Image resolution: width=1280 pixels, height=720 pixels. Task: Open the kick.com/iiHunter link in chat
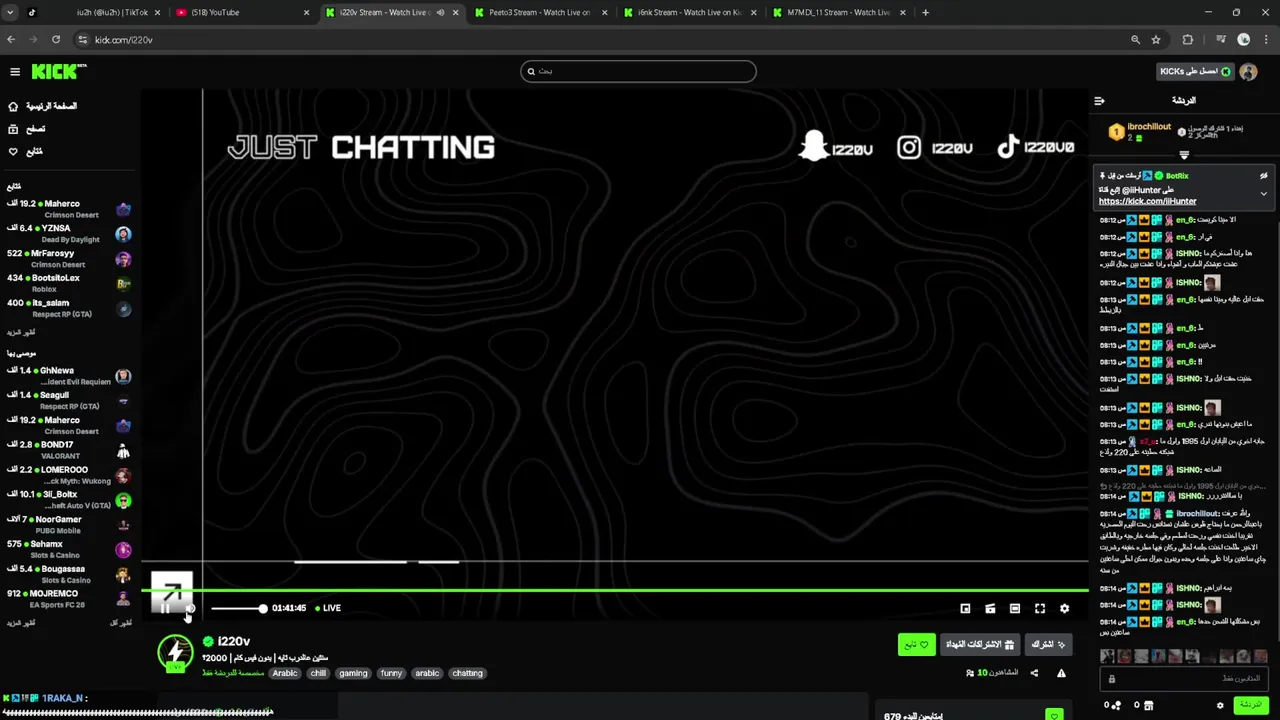(1147, 201)
